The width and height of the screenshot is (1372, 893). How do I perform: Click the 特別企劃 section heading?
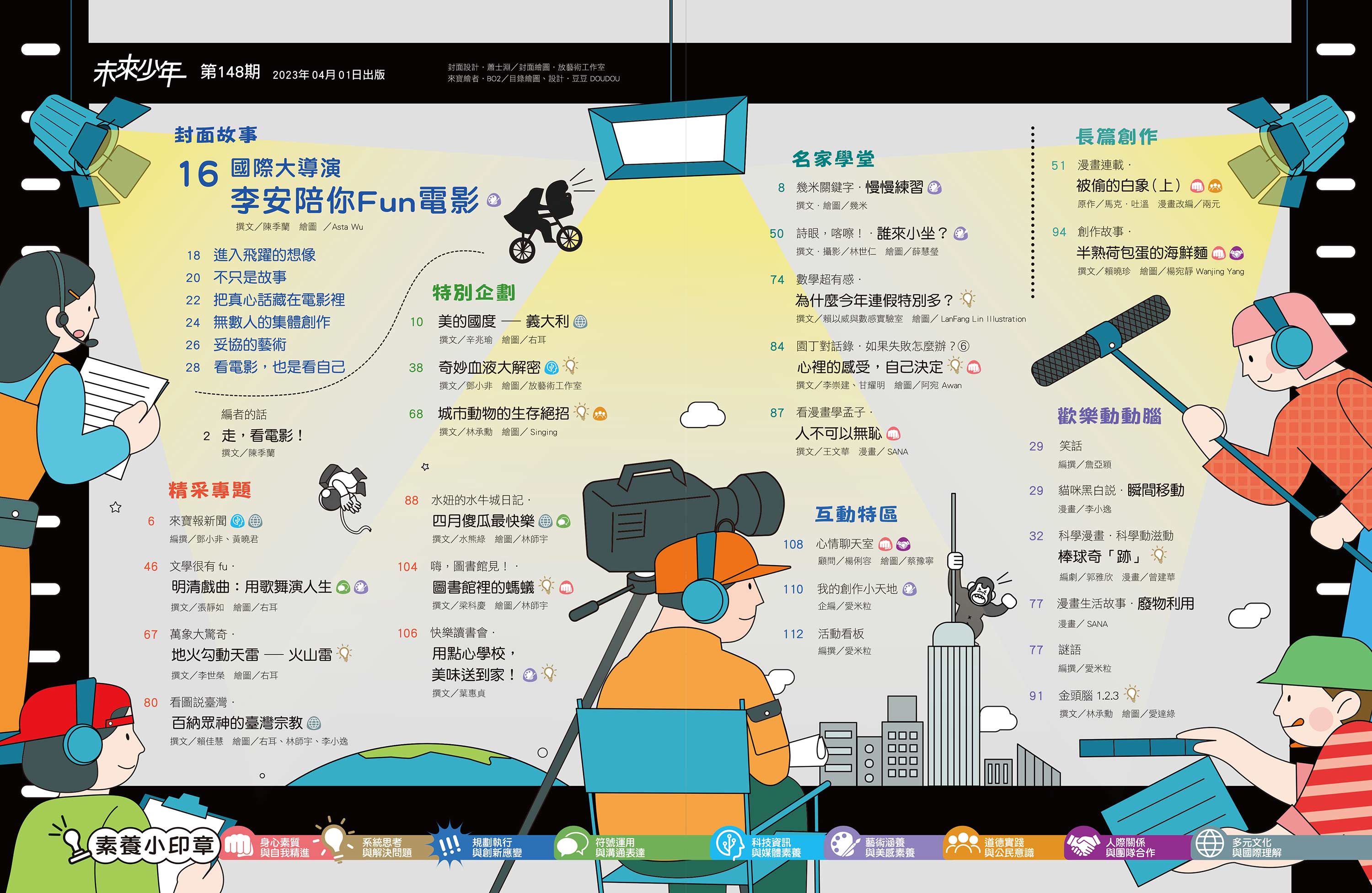tap(474, 292)
